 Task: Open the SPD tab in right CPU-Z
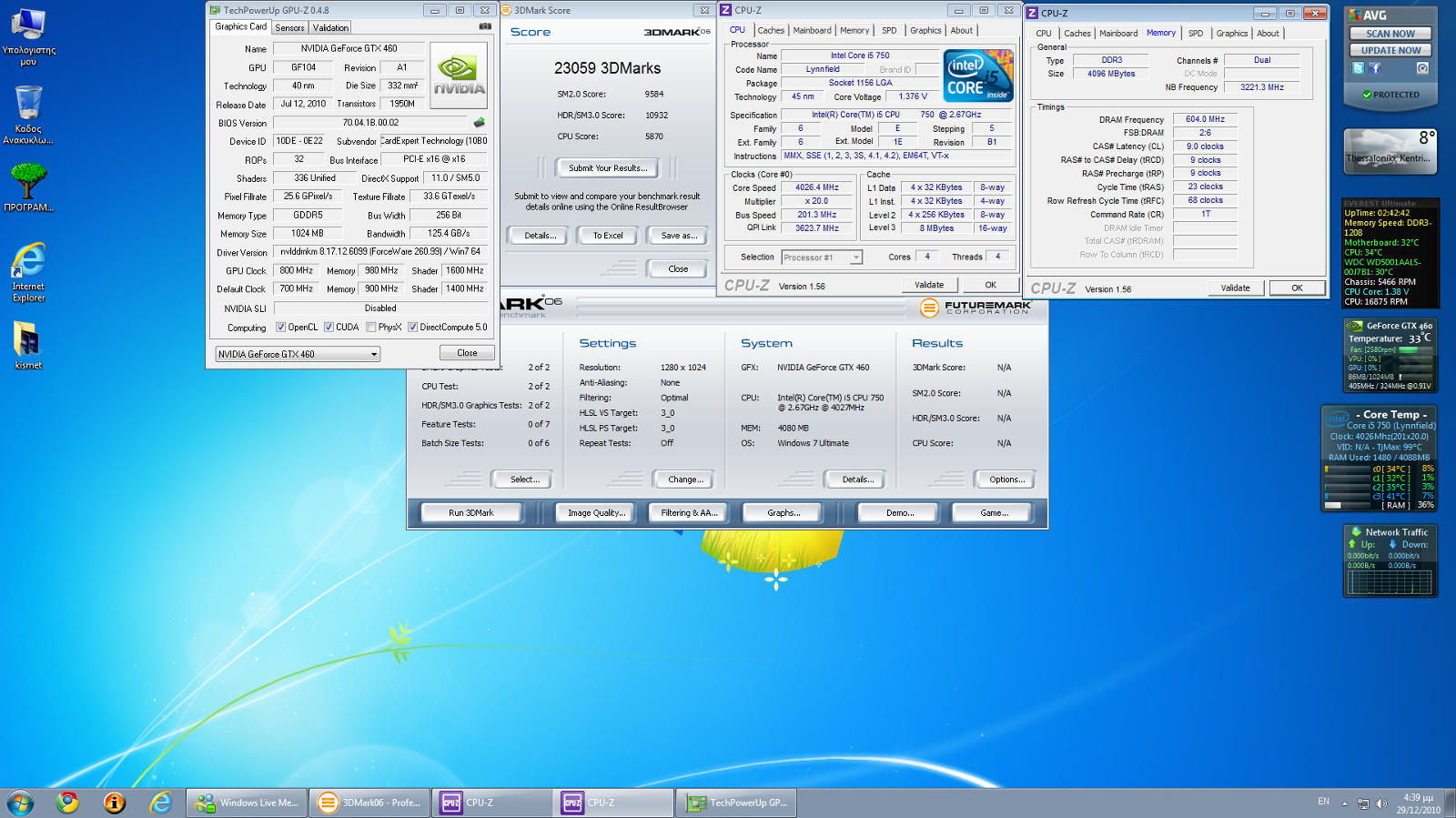point(1196,33)
